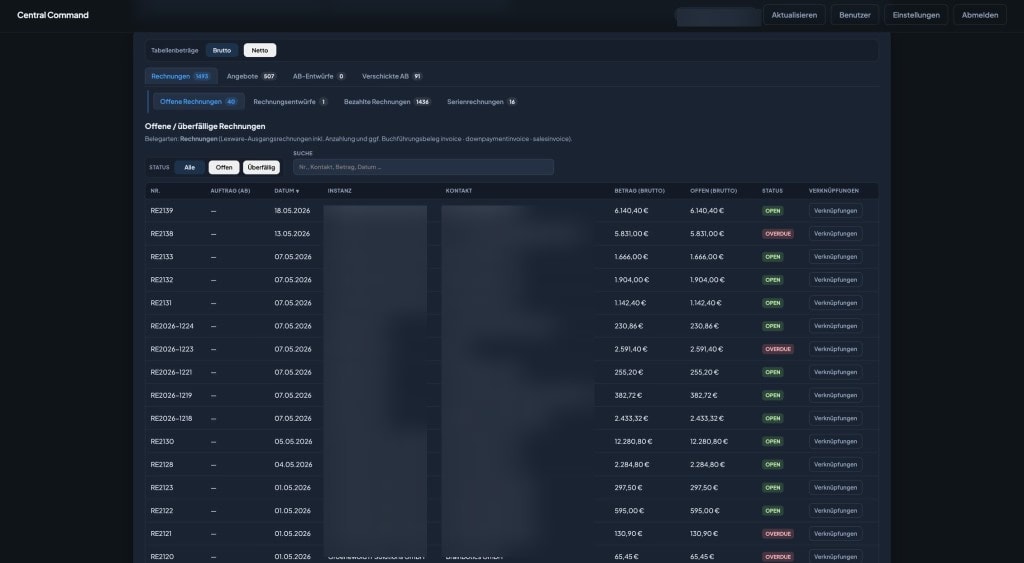Screen dimensions: 1024x563
Task: Select invoice number RE2139
Action: (x=162, y=211)
